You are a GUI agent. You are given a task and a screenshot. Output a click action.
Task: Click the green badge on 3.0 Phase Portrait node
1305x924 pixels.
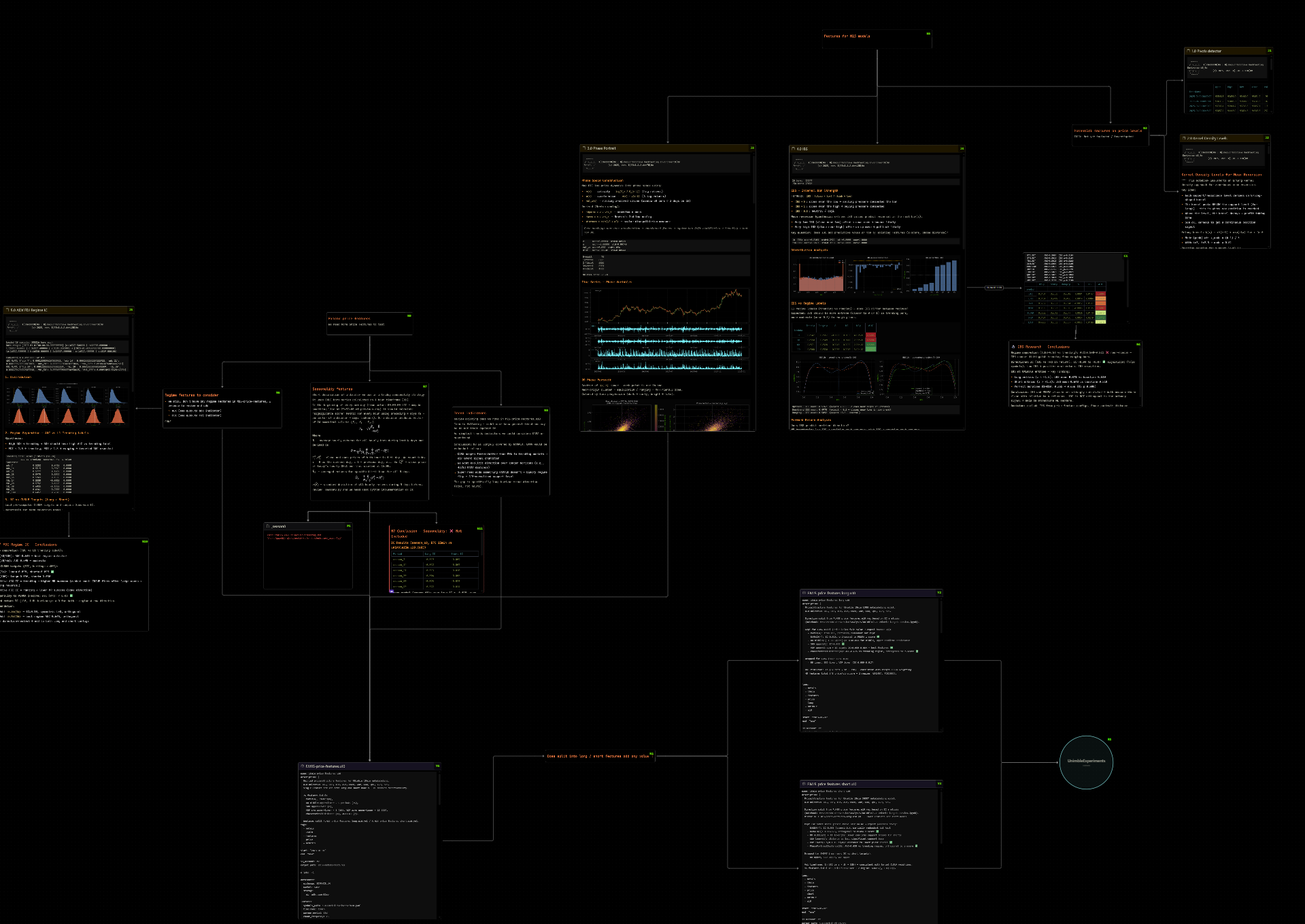[752, 148]
